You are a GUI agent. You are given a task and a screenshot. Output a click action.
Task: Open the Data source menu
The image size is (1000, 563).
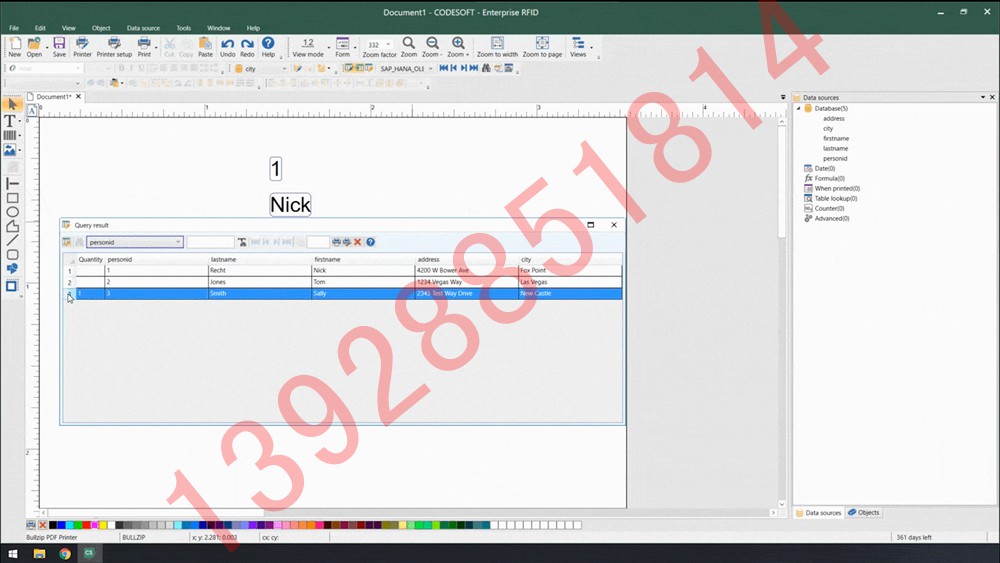coord(143,28)
